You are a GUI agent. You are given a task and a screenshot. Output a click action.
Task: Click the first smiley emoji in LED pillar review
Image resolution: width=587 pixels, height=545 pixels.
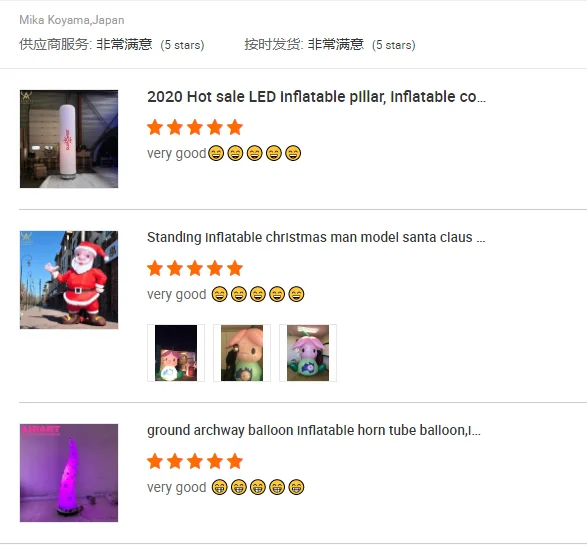(216, 153)
